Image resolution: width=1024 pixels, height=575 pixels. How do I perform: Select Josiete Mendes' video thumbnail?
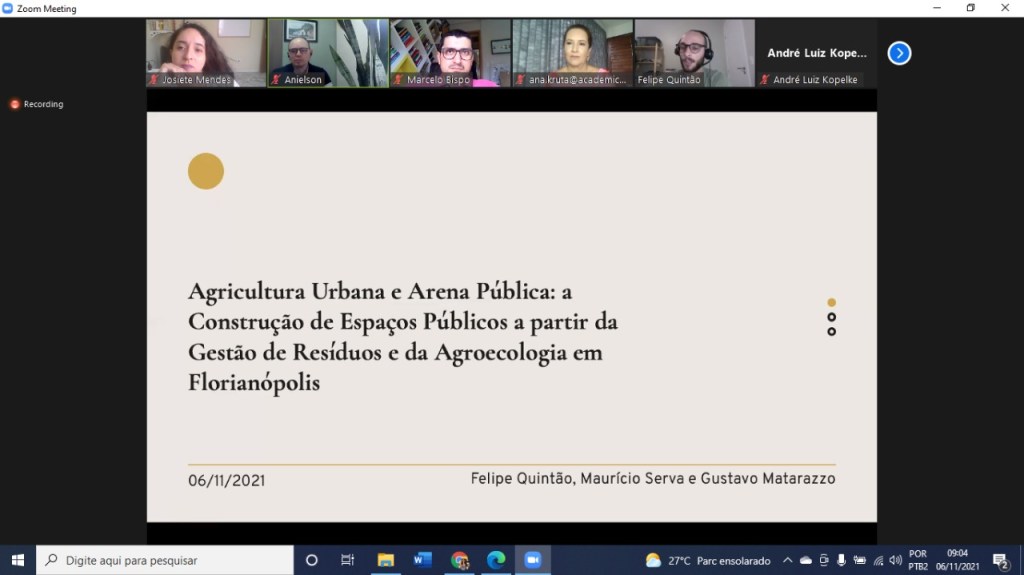(206, 53)
